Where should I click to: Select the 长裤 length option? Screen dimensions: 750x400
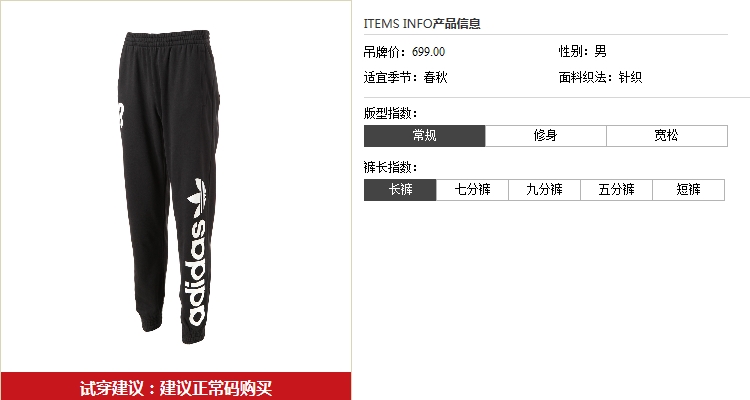point(400,190)
